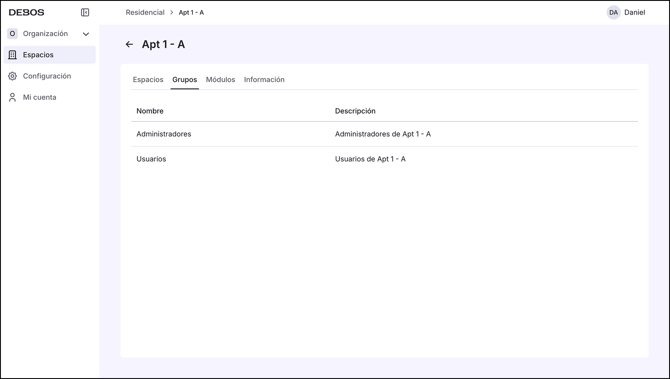The height and width of the screenshot is (379, 670).
Task: Open the Usuarios group row
Action: pyautogui.click(x=385, y=159)
